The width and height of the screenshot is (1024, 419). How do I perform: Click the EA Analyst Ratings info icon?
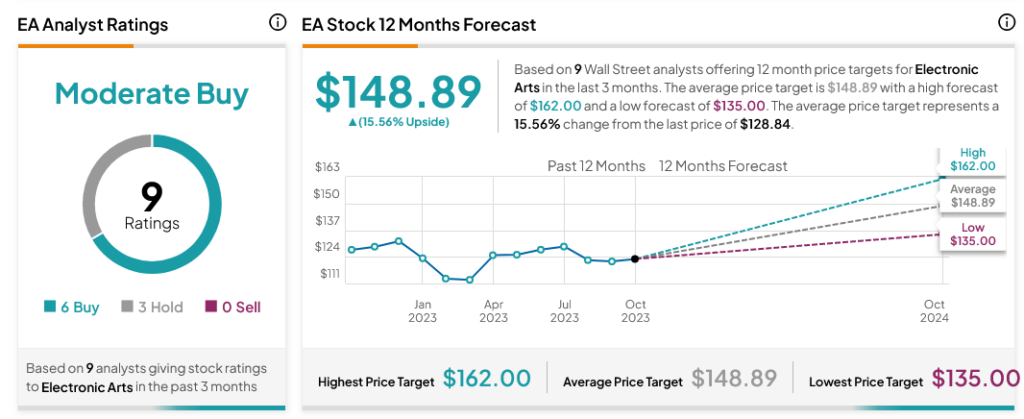(x=278, y=23)
